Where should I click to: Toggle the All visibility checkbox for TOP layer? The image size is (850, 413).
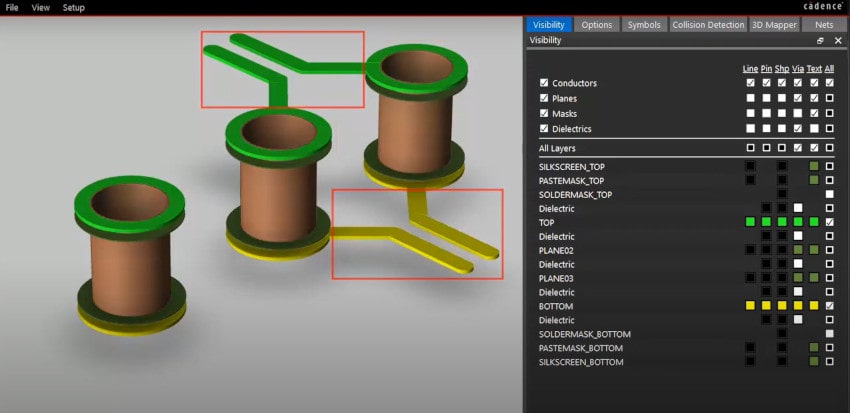pos(829,221)
